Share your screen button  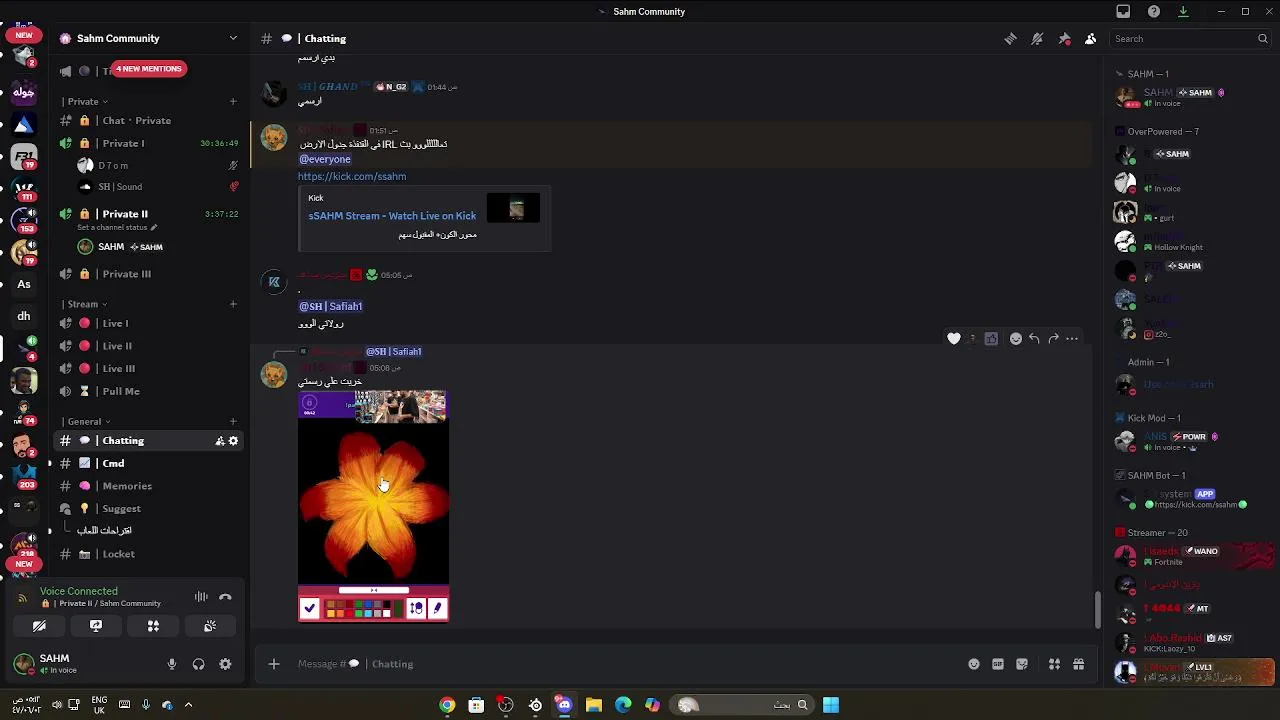(x=96, y=626)
